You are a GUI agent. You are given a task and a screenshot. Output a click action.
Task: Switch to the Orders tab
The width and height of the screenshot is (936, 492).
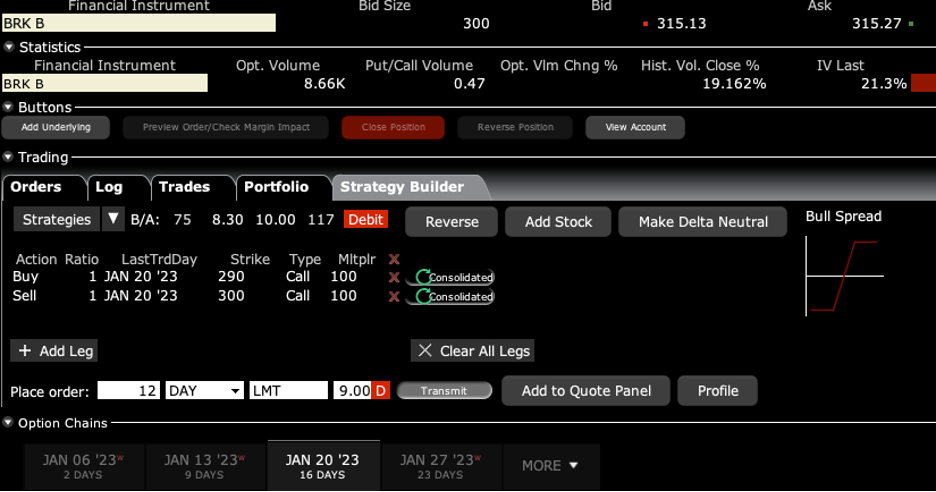[x=36, y=187]
